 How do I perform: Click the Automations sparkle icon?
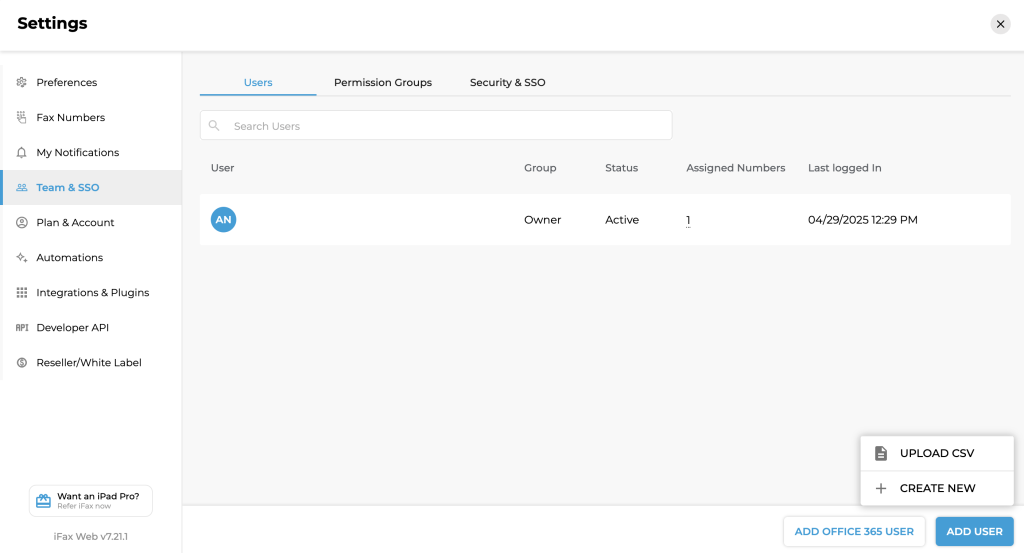(x=22, y=257)
